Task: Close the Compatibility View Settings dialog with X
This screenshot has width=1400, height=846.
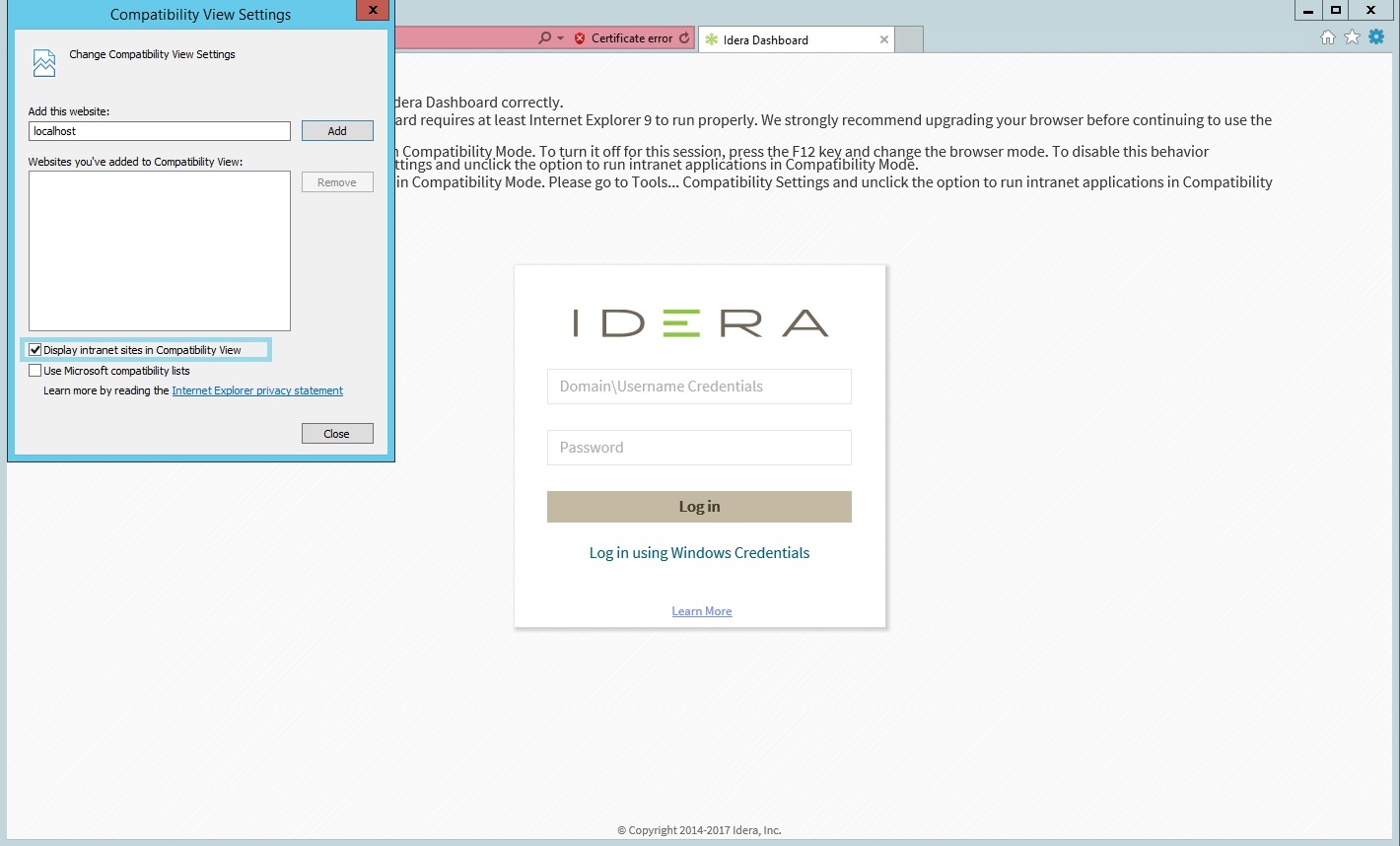Action: pos(372,11)
